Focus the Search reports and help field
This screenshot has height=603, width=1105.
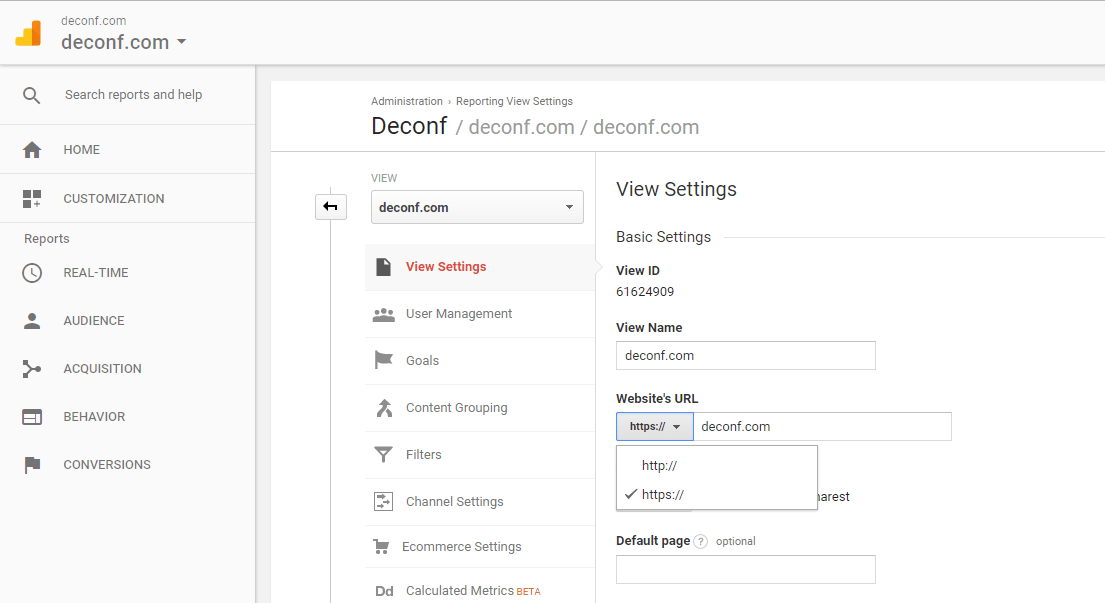tap(133, 94)
